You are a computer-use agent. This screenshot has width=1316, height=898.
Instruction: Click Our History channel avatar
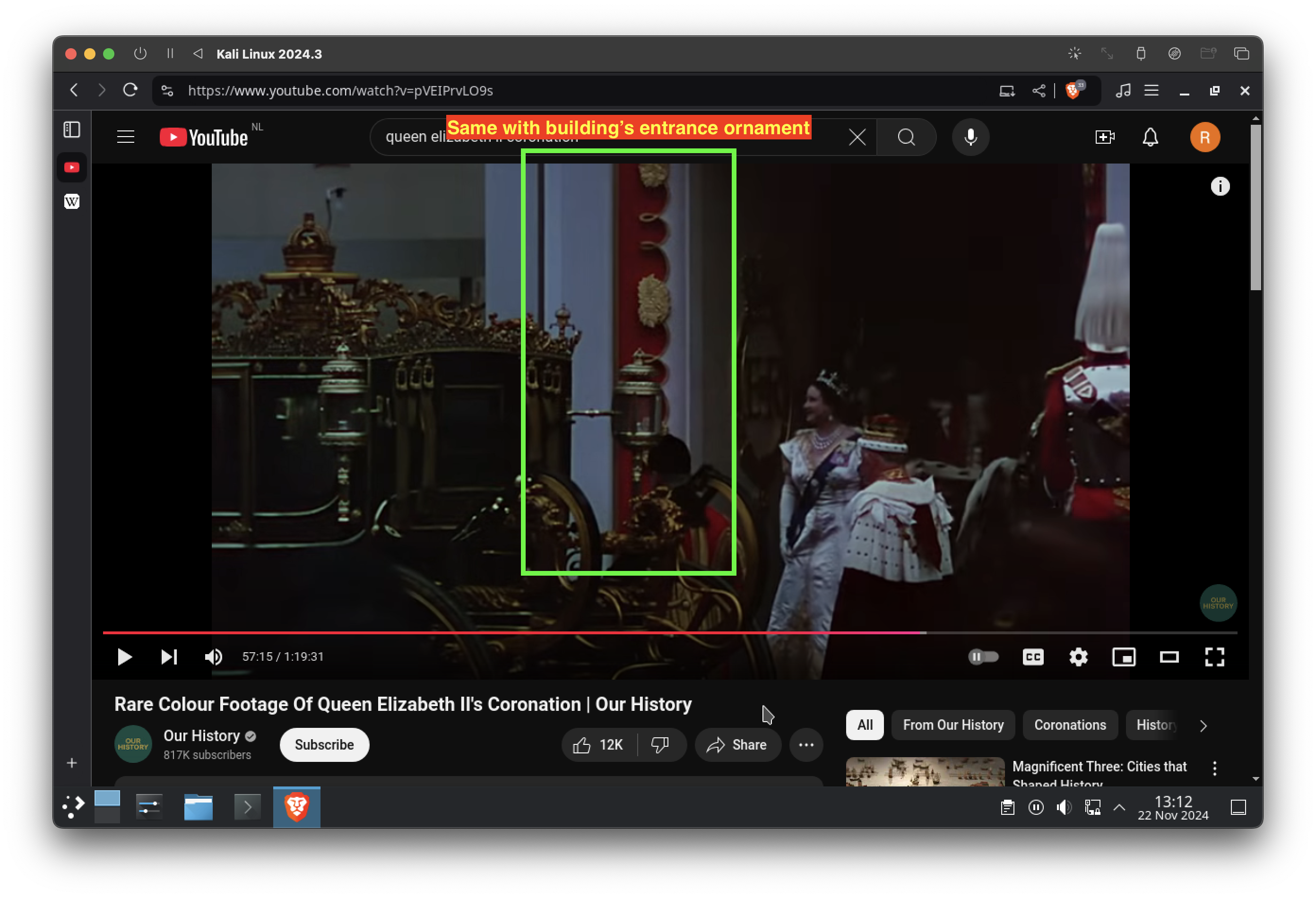coord(133,744)
